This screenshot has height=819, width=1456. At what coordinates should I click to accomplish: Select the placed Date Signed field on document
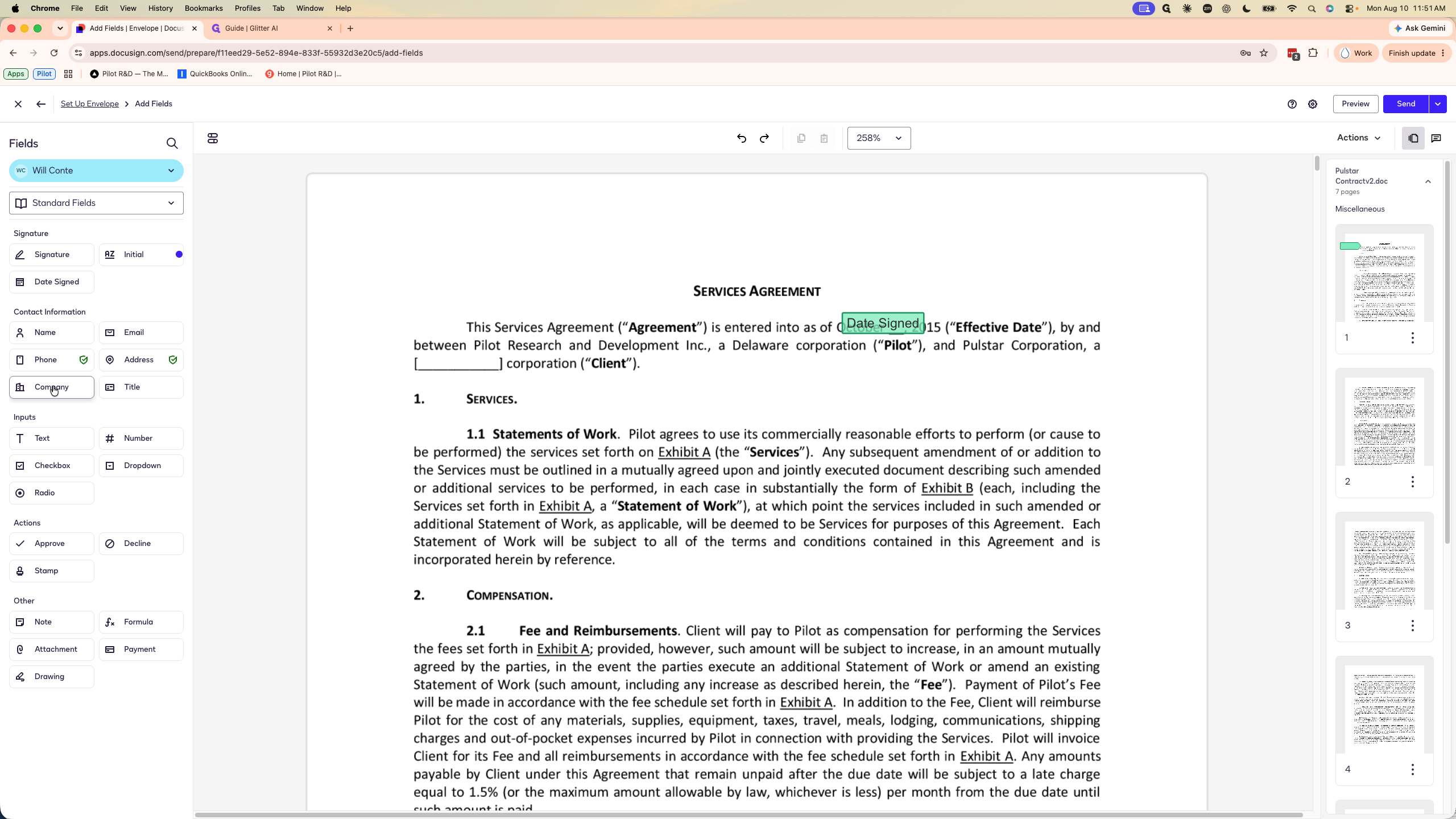pyautogui.click(x=883, y=323)
